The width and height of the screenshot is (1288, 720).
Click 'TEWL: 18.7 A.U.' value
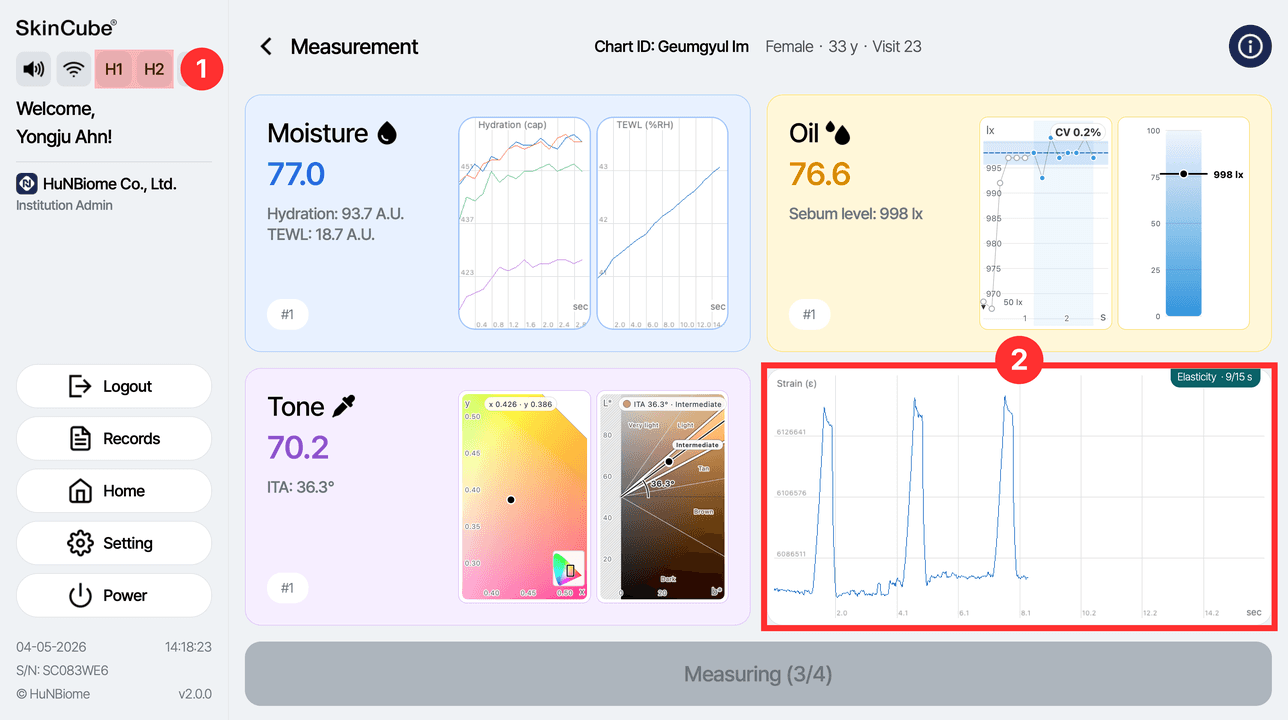point(321,235)
